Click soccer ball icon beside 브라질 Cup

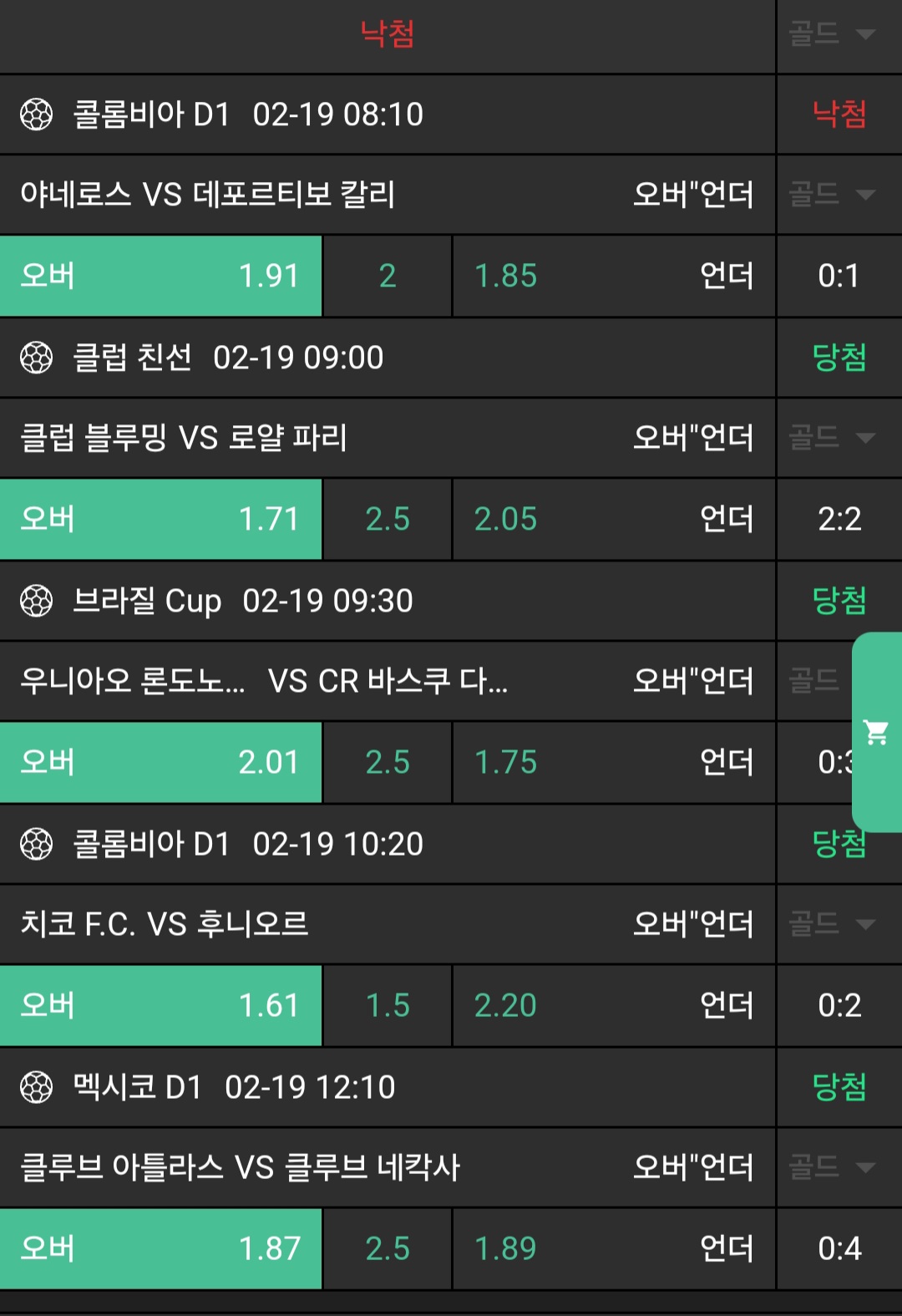pos(36,601)
